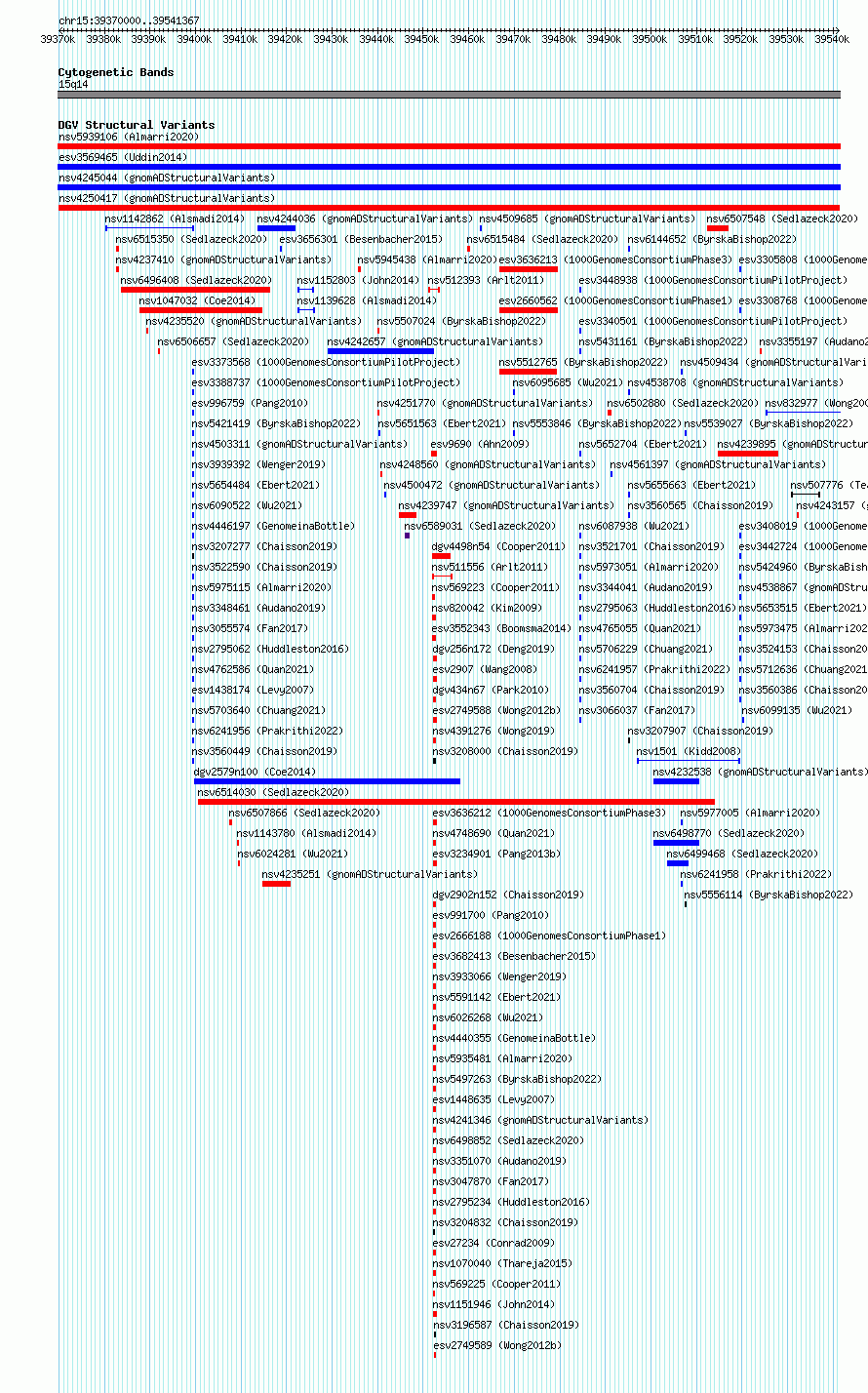The image size is (868, 1393).
Task: Select the red bar under nsv6507548 (Sedlazeck2020)
Action: click(718, 228)
